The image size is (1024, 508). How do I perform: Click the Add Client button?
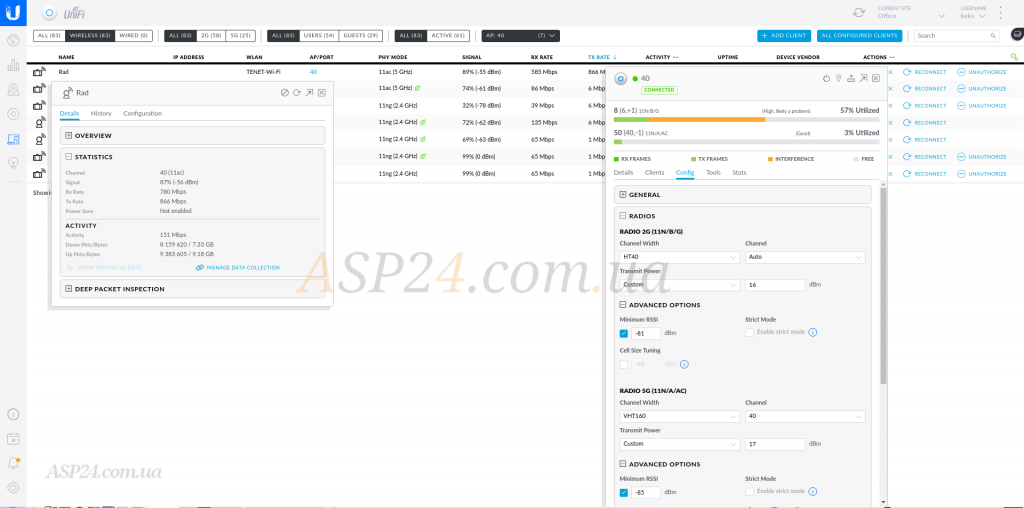784,36
